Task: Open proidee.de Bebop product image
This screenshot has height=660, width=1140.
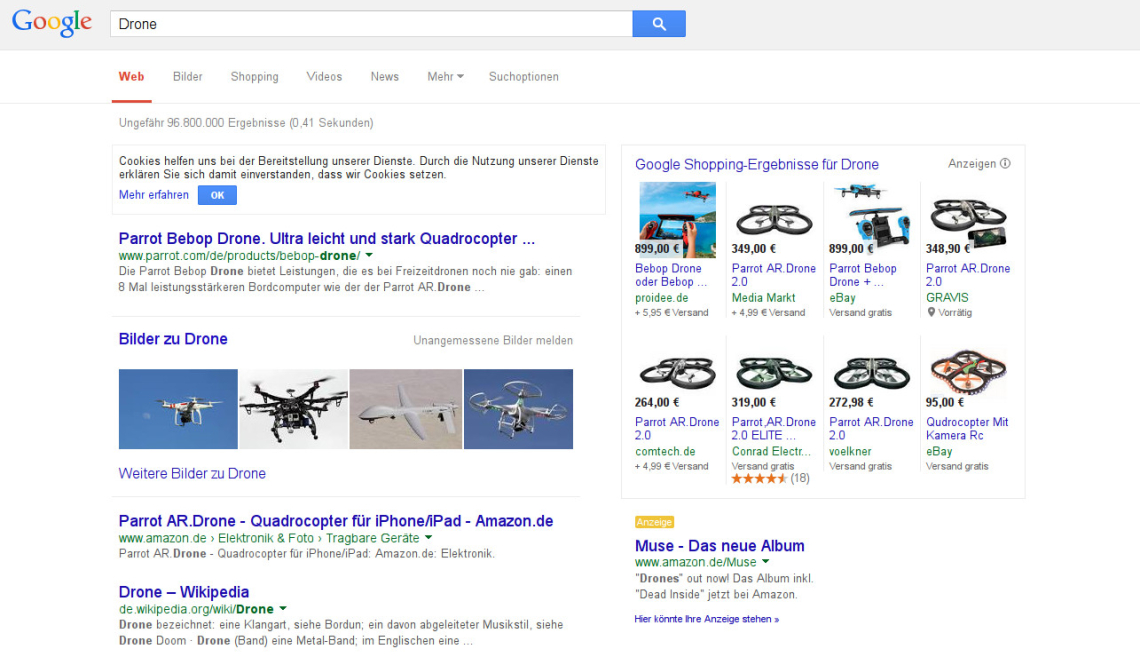Action: [x=678, y=220]
